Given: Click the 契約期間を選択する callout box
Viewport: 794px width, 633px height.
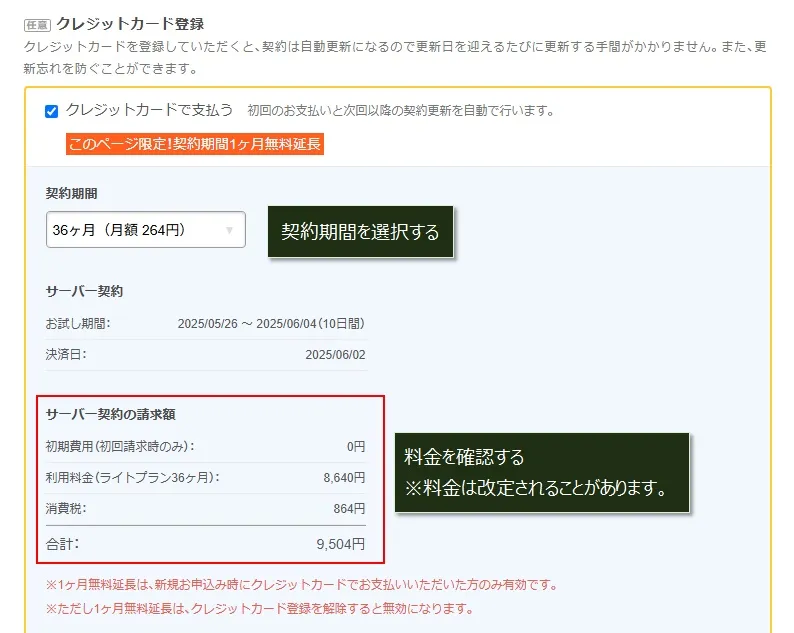Looking at the screenshot, I should (360, 232).
